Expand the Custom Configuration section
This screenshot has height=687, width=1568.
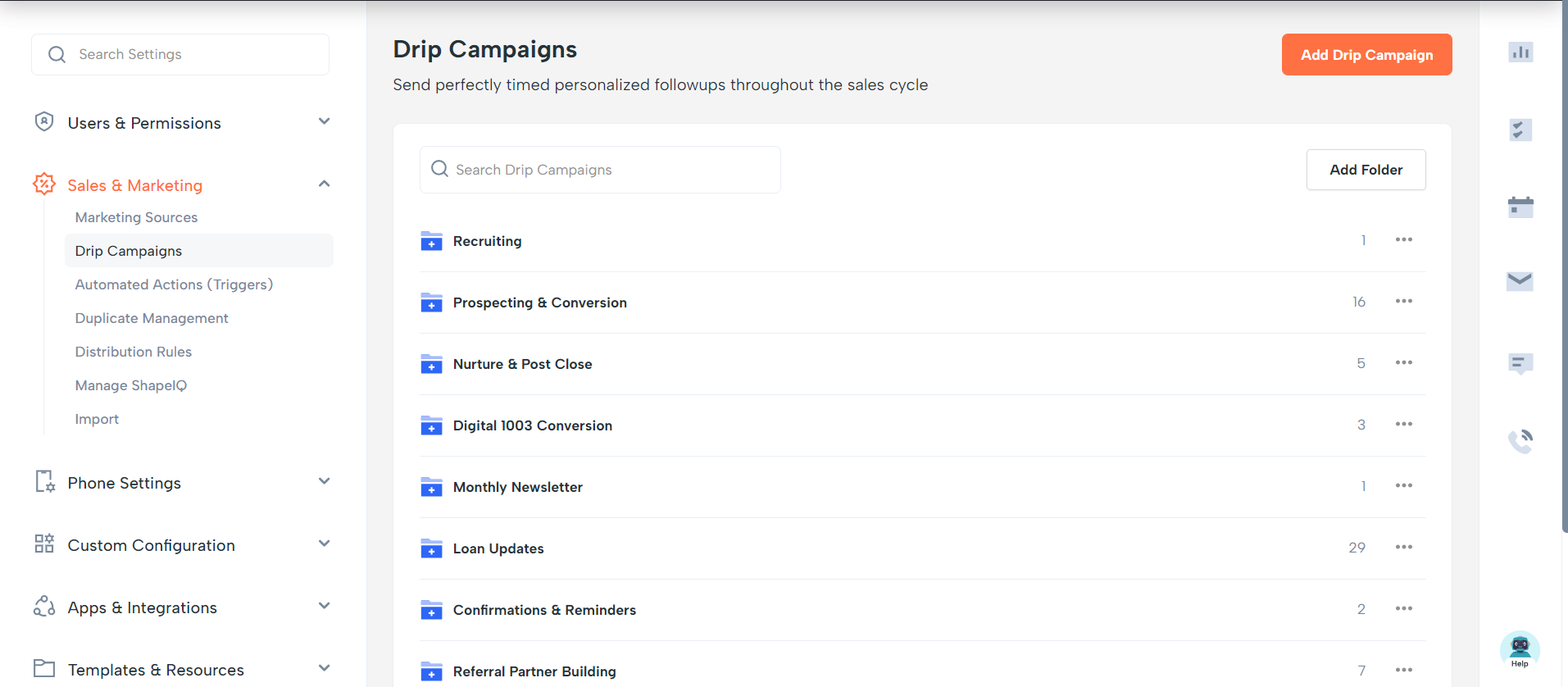pyautogui.click(x=325, y=544)
